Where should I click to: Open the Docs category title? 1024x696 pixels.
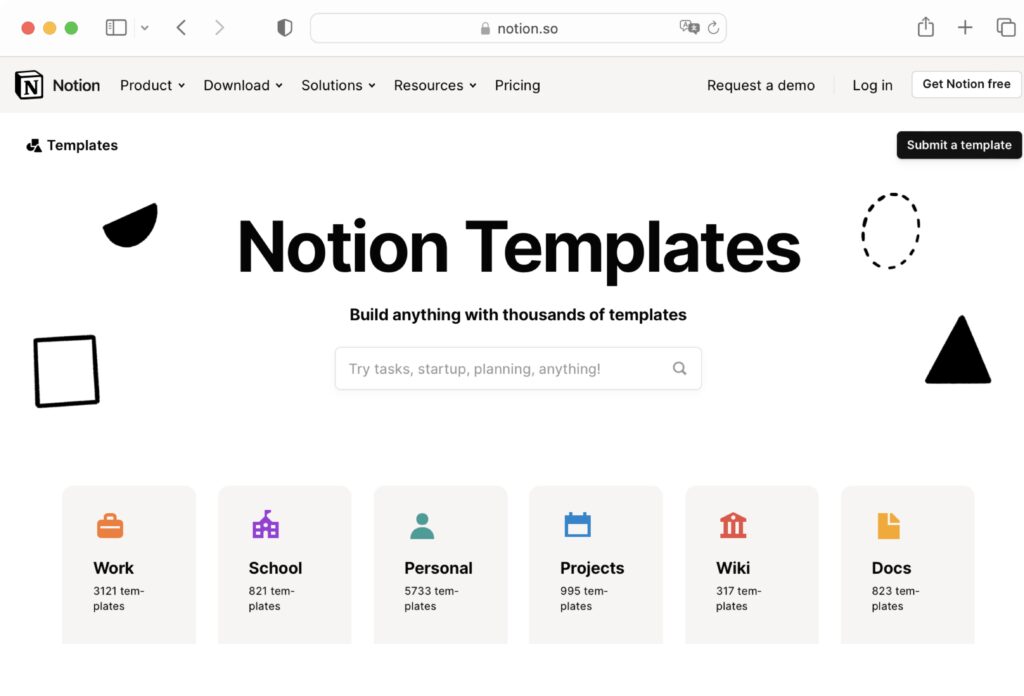coord(891,568)
